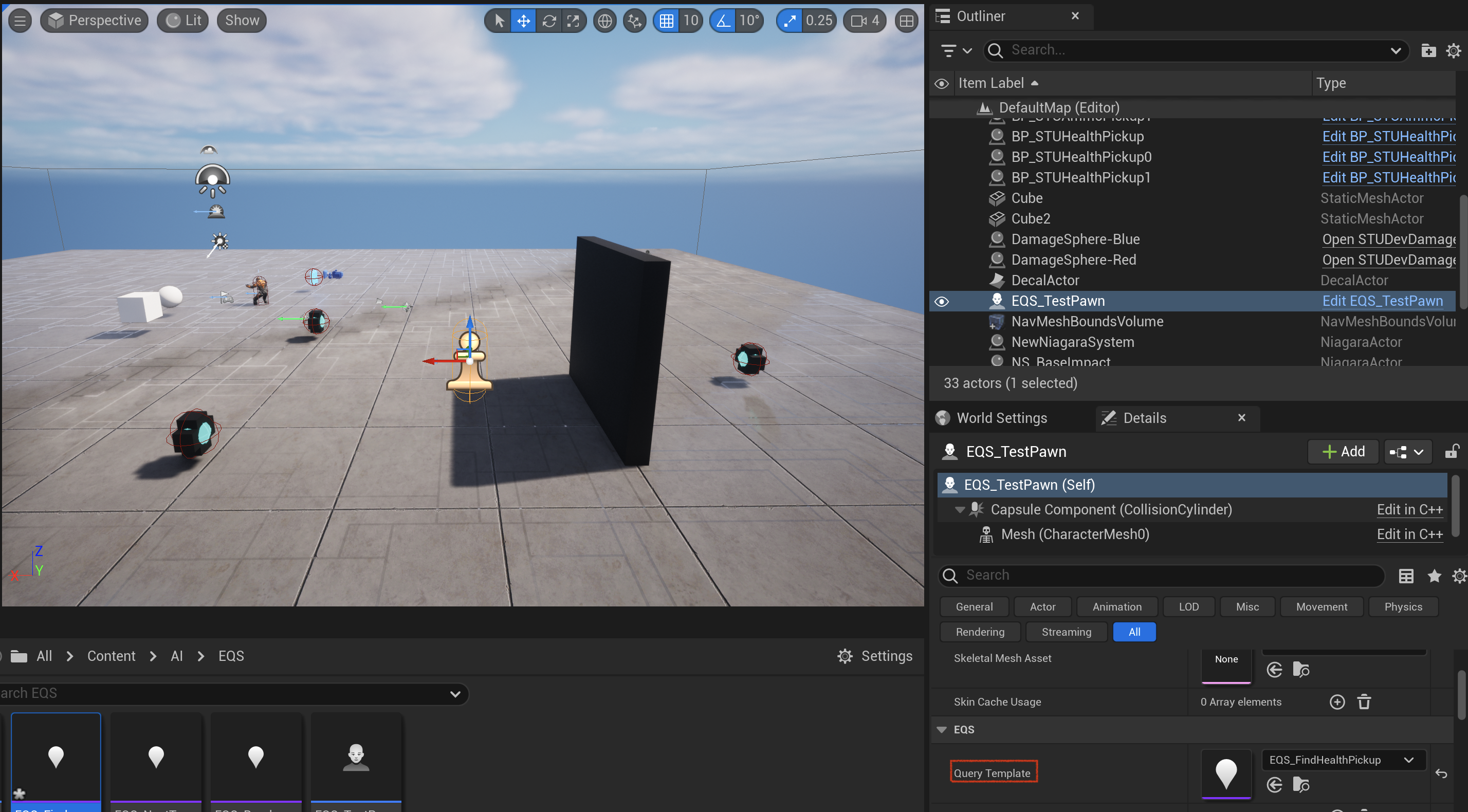The image size is (1468, 812).
Task: Click Edit in C++ for Mesh component
Action: pyautogui.click(x=1409, y=534)
